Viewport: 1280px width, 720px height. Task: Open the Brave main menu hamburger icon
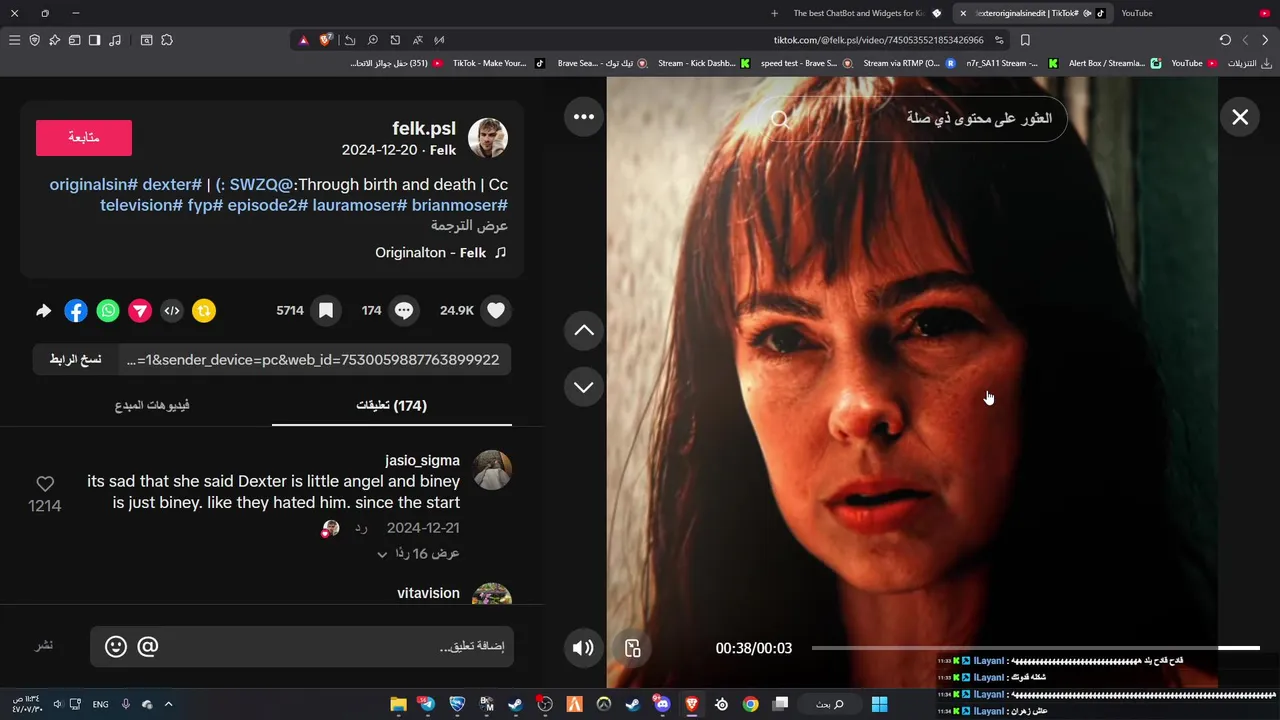[x=14, y=40]
